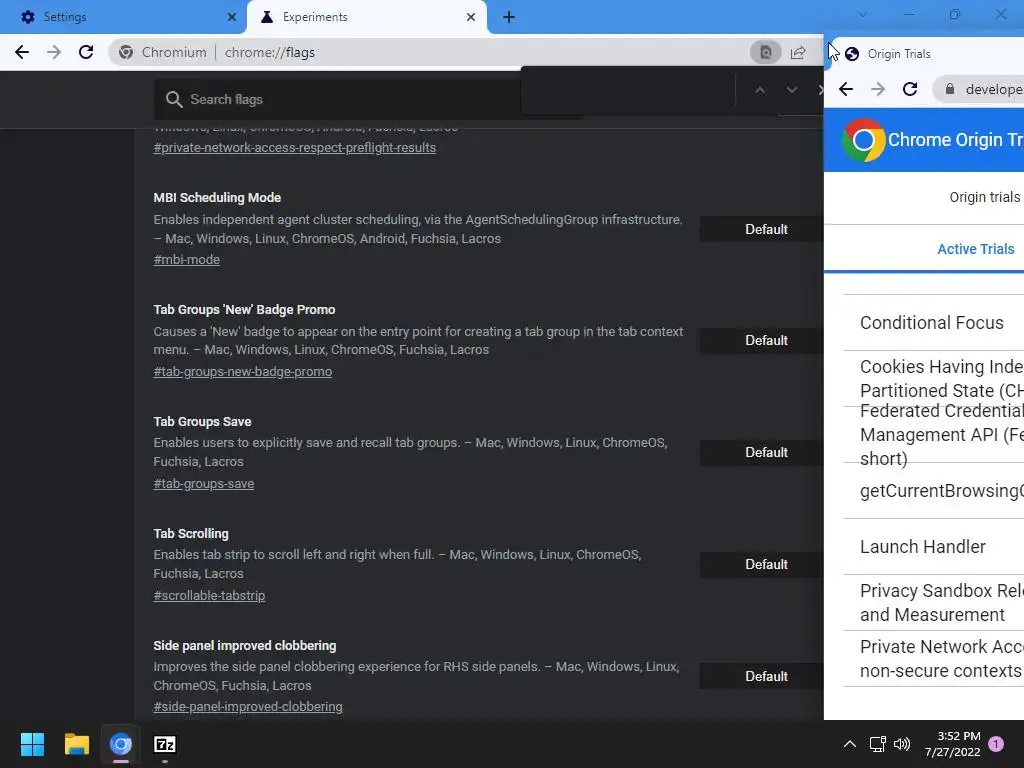Open the getCurrentBrowsingContextMedia trial

934,490
